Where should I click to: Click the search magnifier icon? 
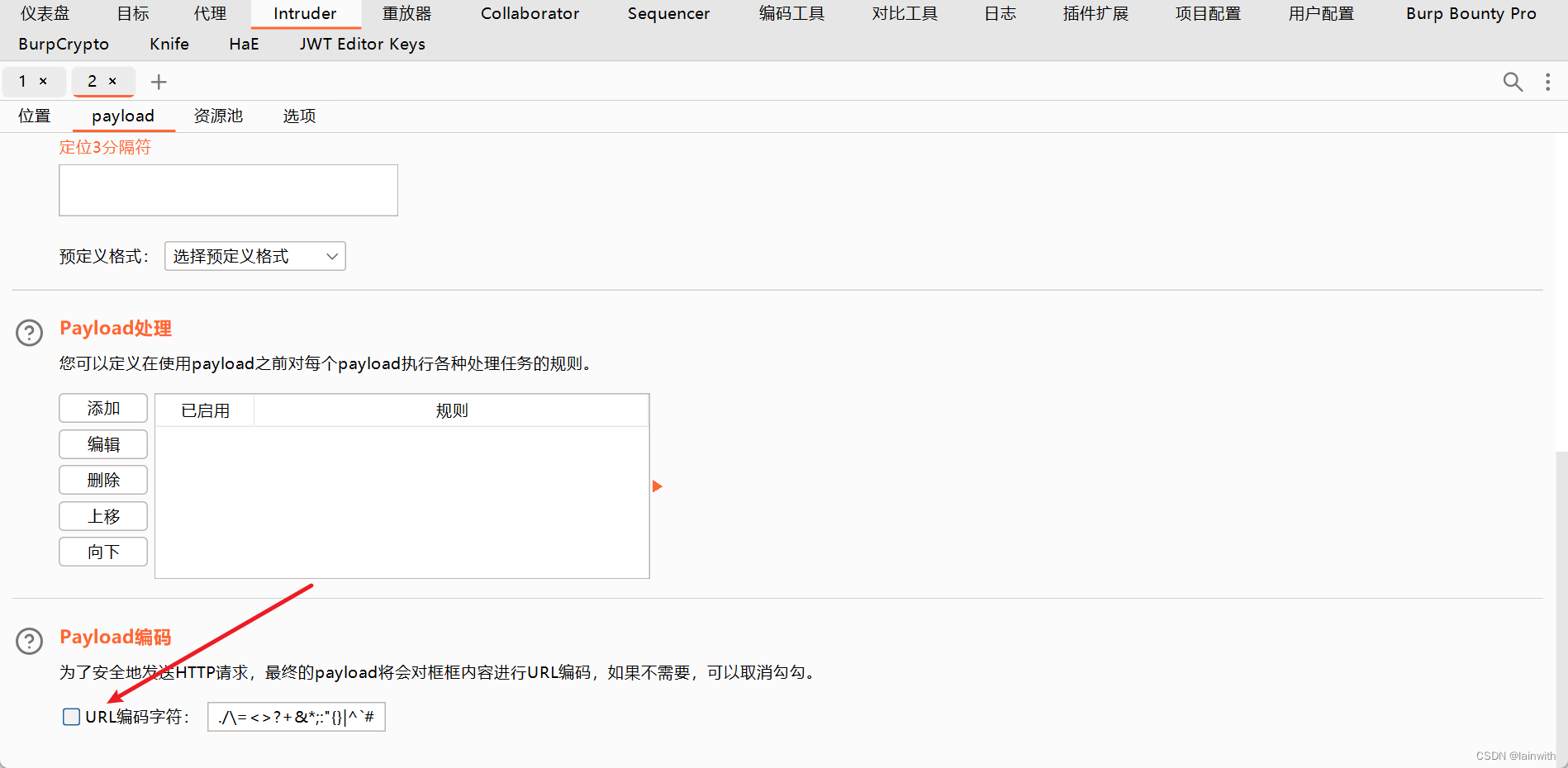point(1513,82)
